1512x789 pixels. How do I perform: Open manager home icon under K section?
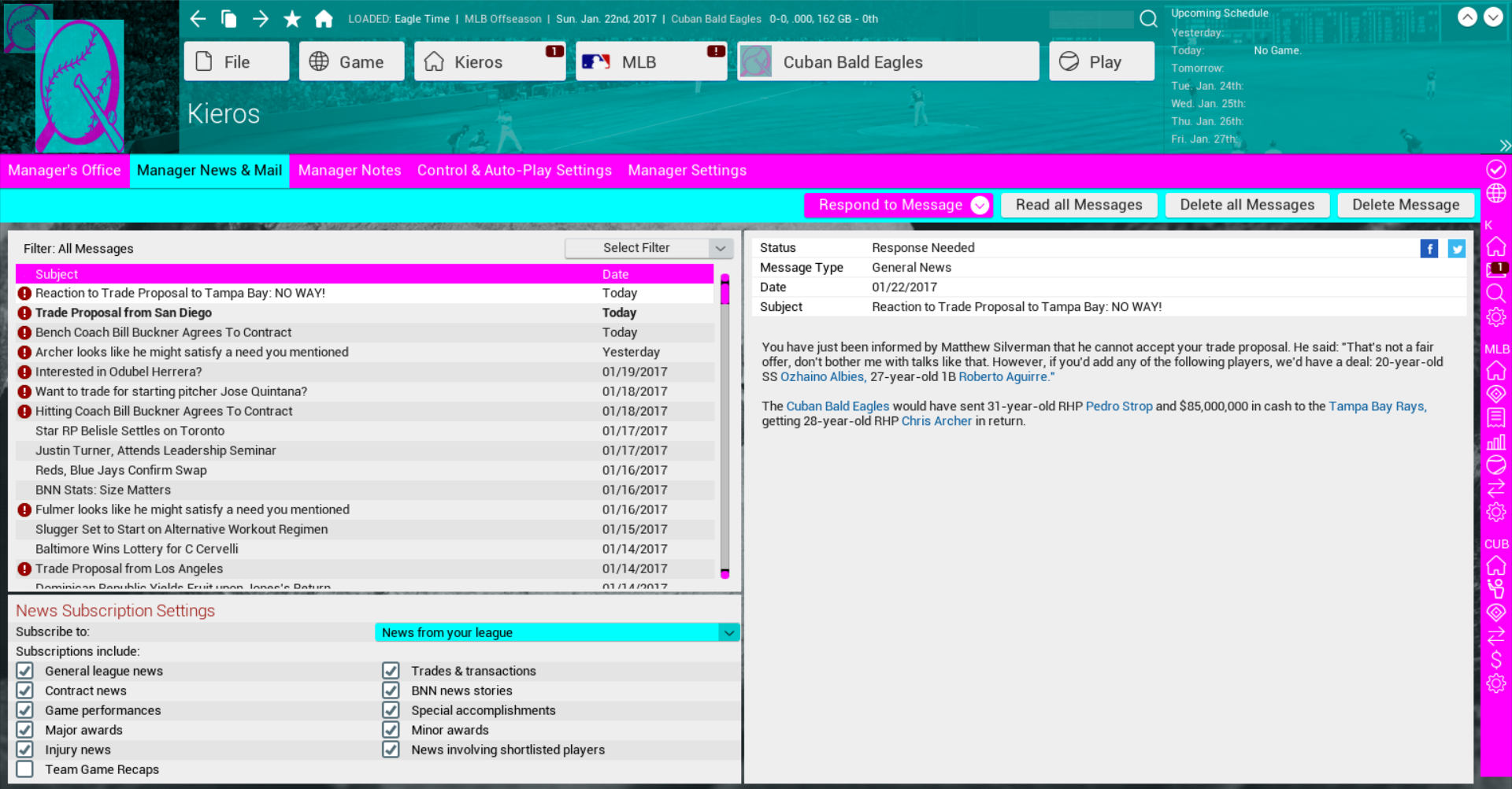click(x=1496, y=246)
